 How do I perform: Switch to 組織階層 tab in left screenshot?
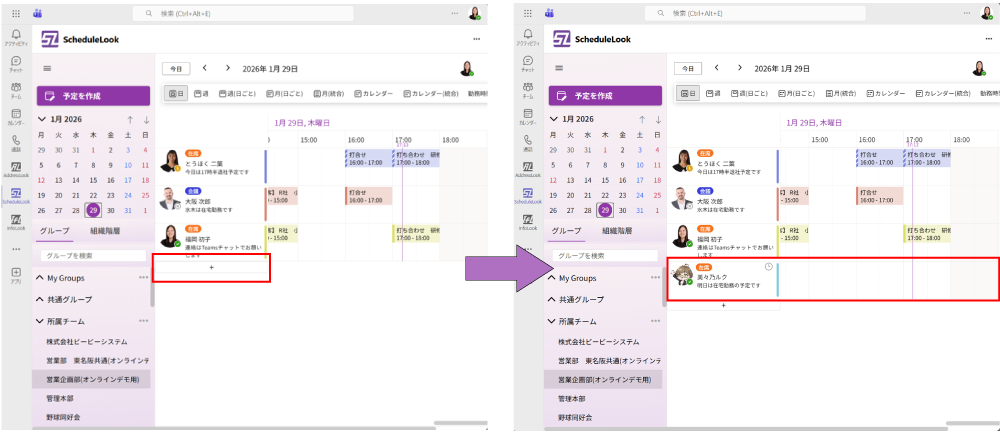coord(110,230)
